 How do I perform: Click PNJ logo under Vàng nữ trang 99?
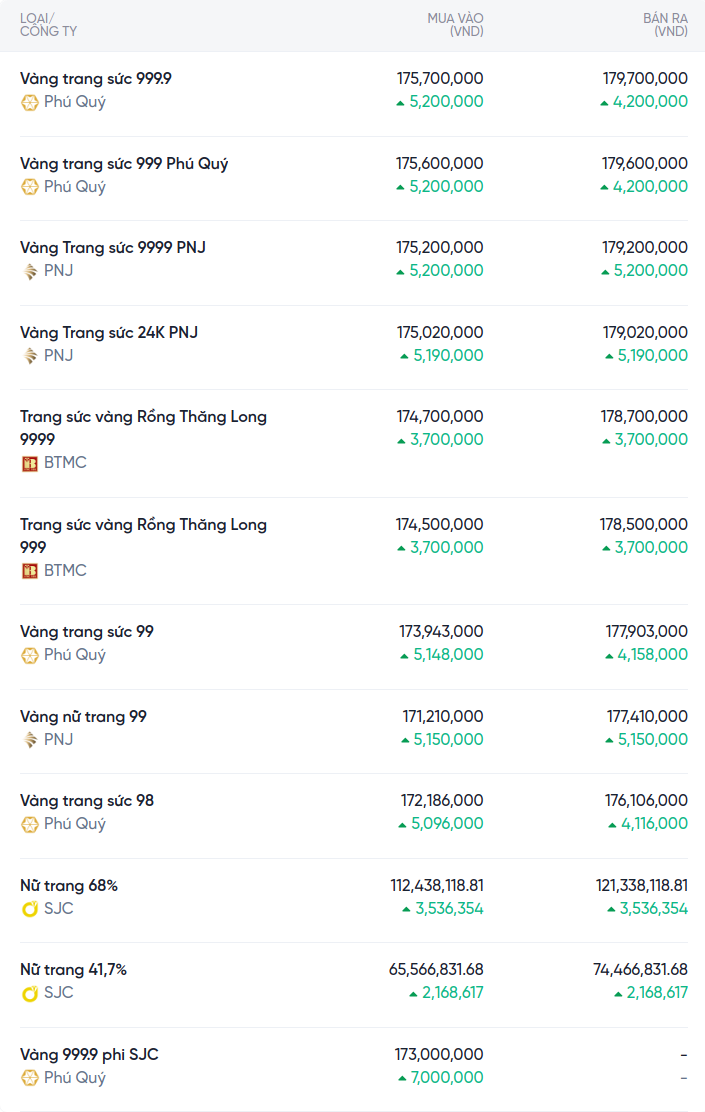pyautogui.click(x=30, y=740)
